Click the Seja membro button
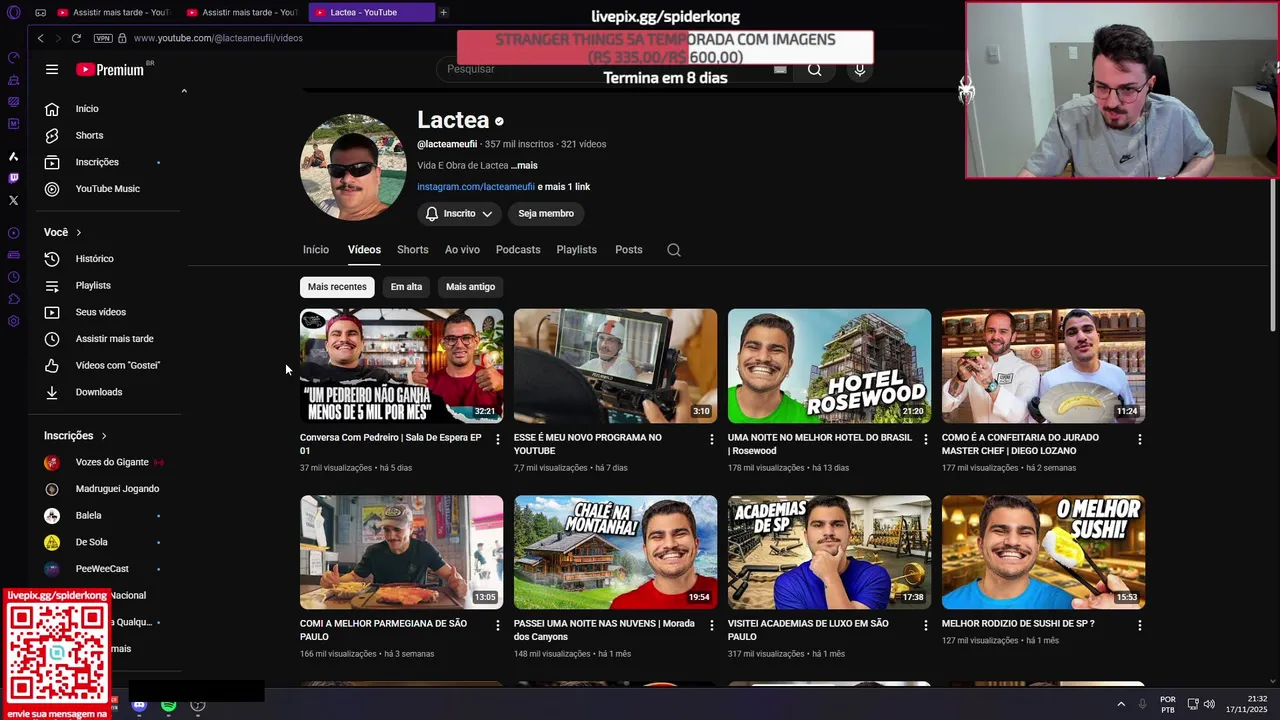 click(x=546, y=214)
